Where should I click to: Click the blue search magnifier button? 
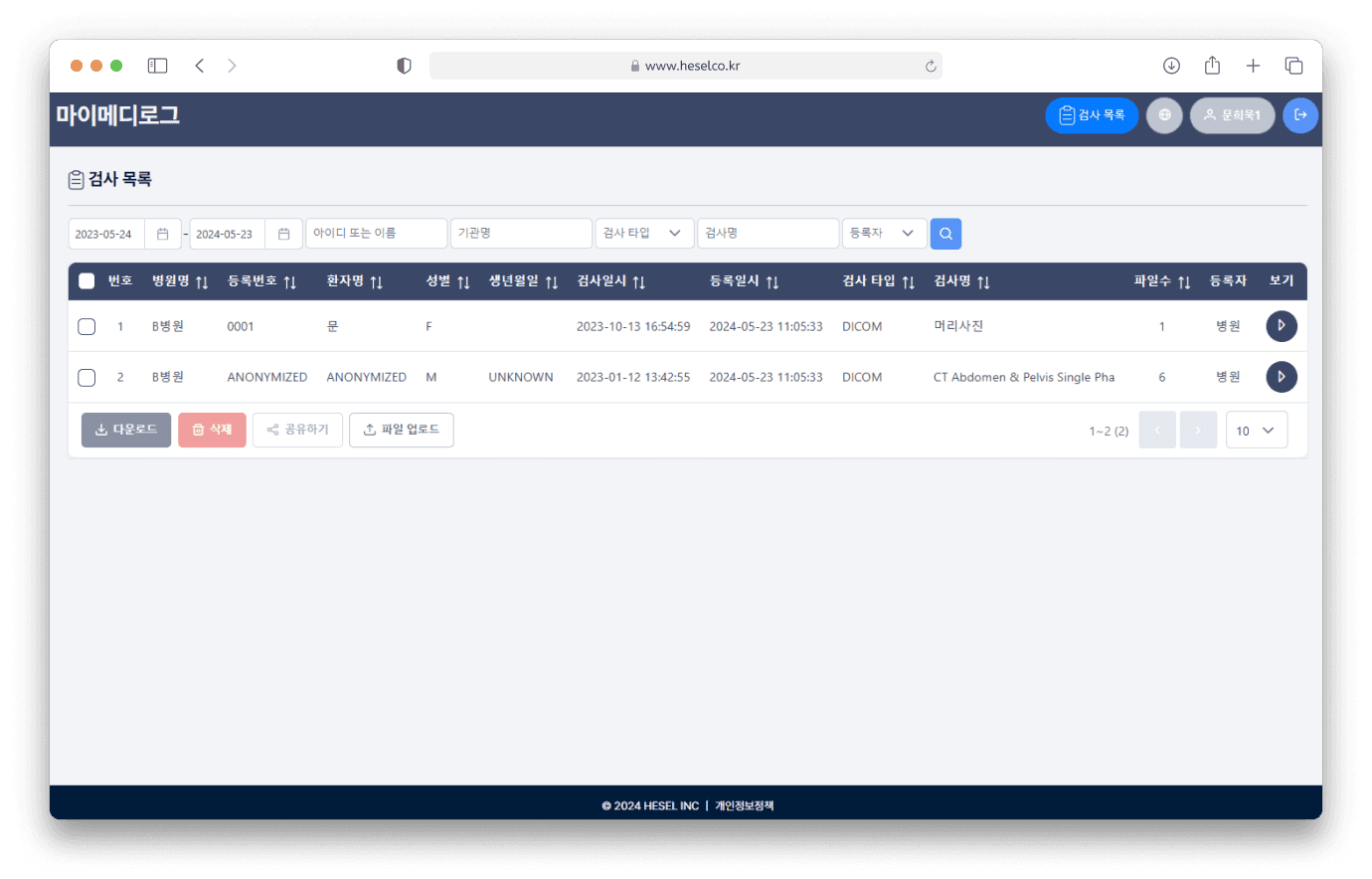[945, 234]
